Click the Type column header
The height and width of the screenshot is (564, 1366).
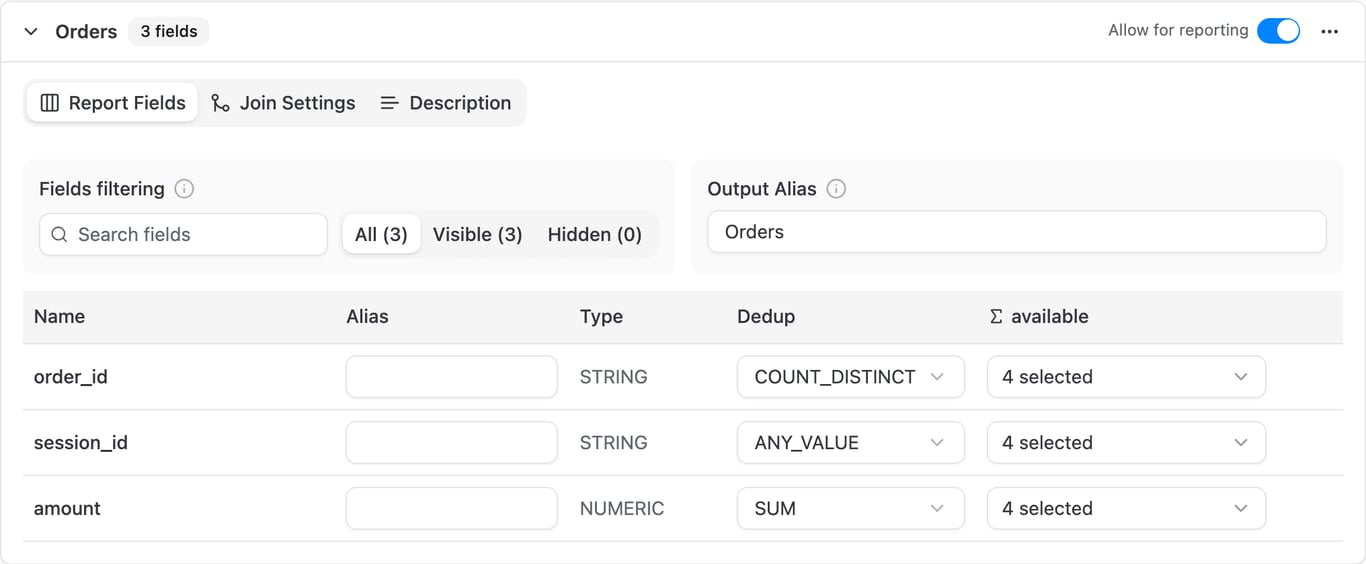click(x=601, y=316)
